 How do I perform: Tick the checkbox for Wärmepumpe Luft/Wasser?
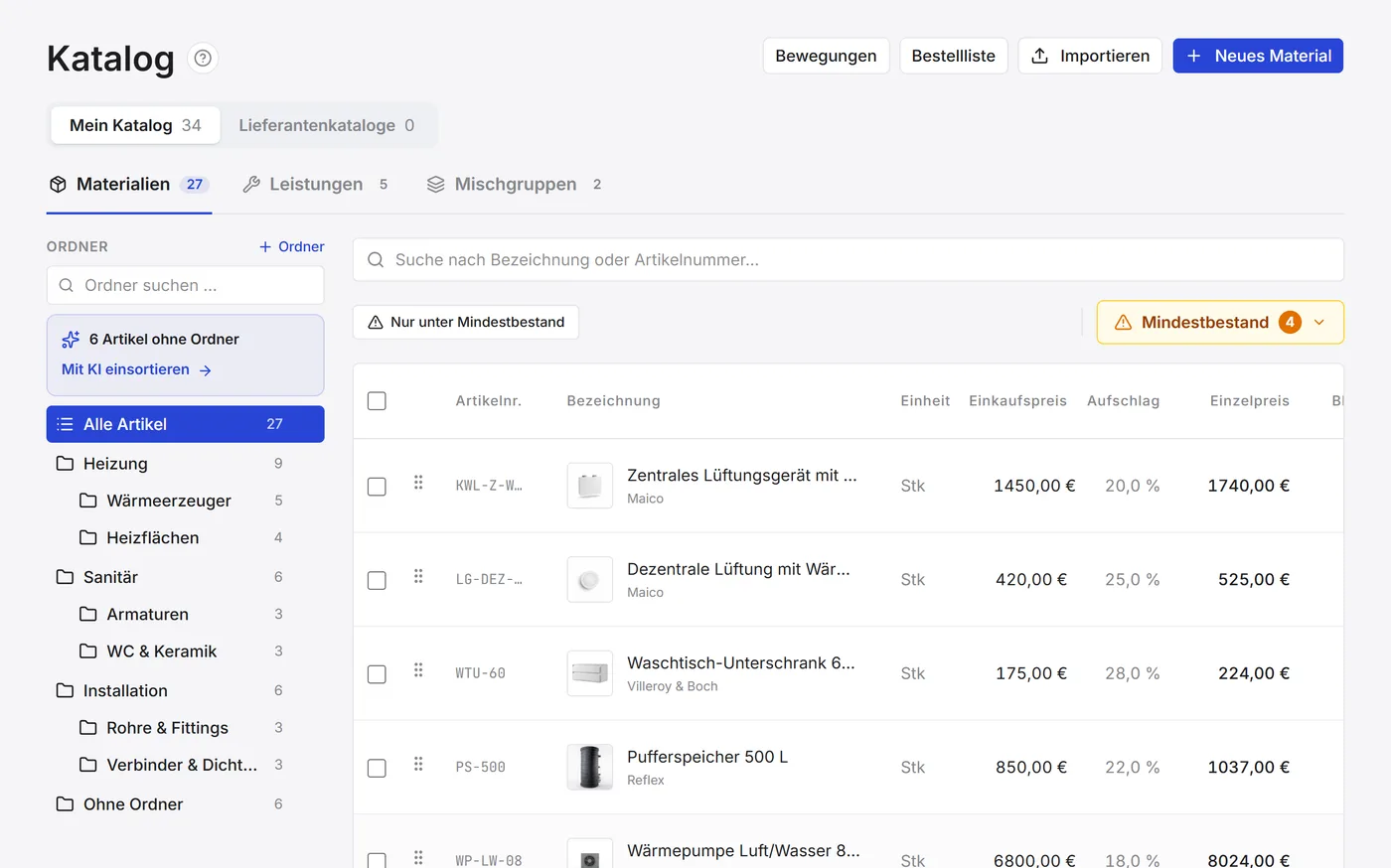point(377,860)
